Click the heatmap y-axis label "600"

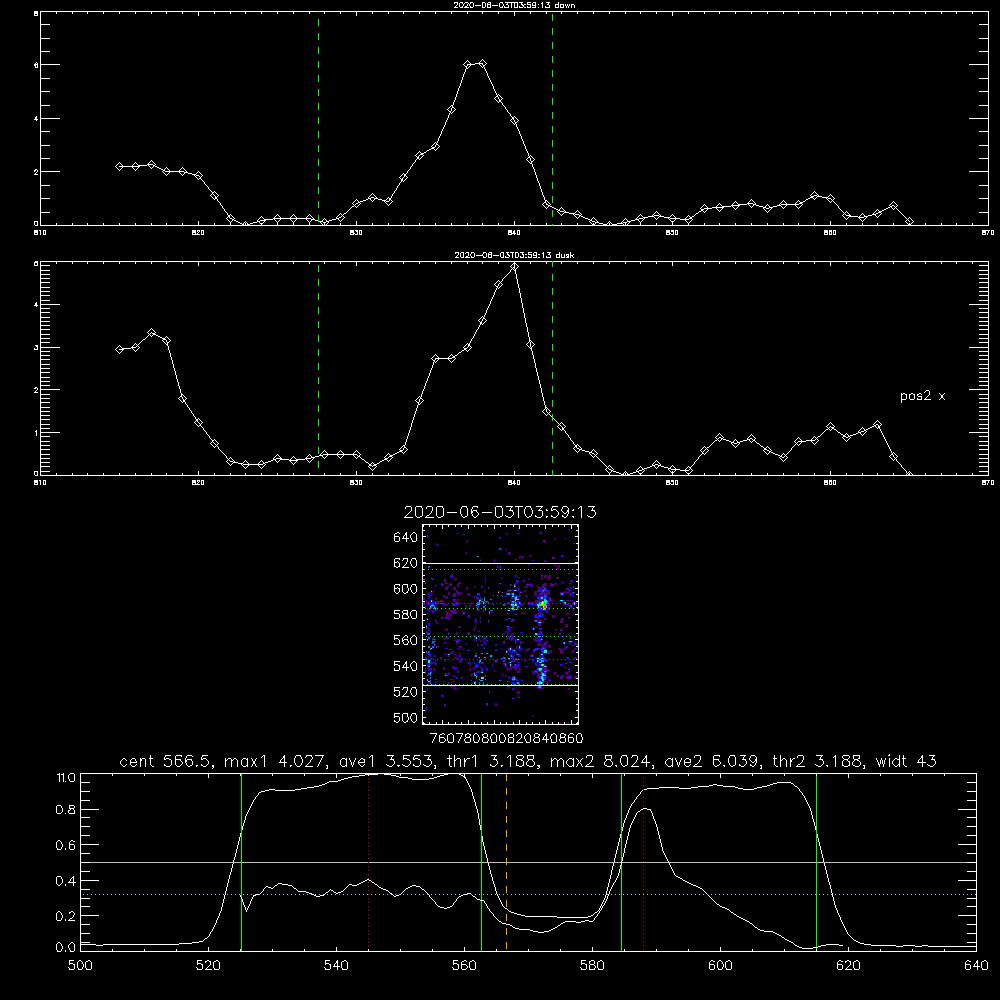[x=406, y=589]
